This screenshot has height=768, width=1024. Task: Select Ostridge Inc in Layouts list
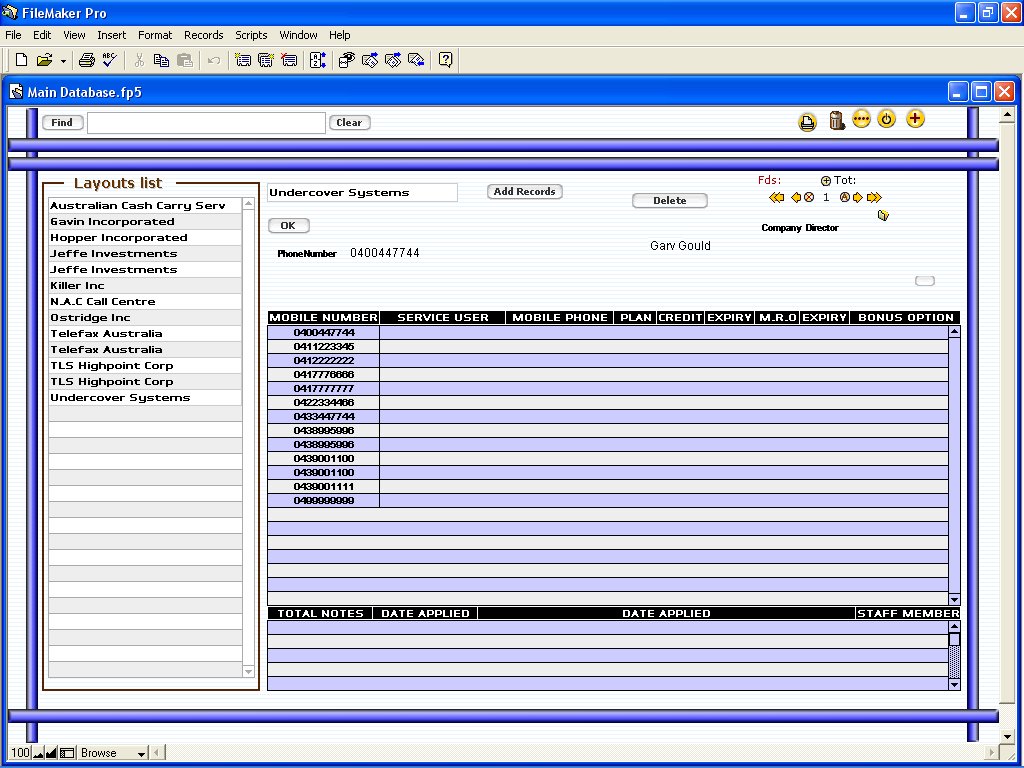[145, 317]
